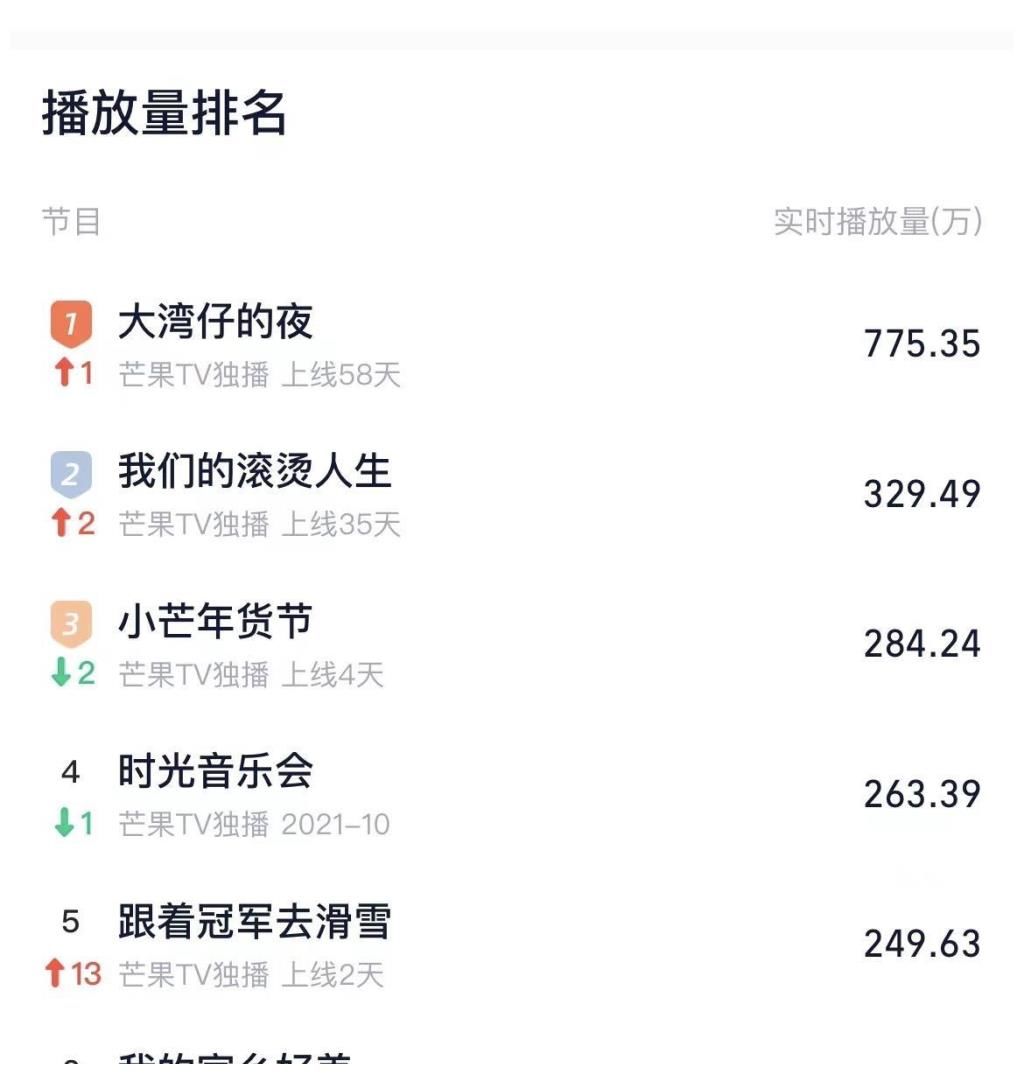Click red up arrow showing 13 places
The image size is (1024, 1084).
56,973
